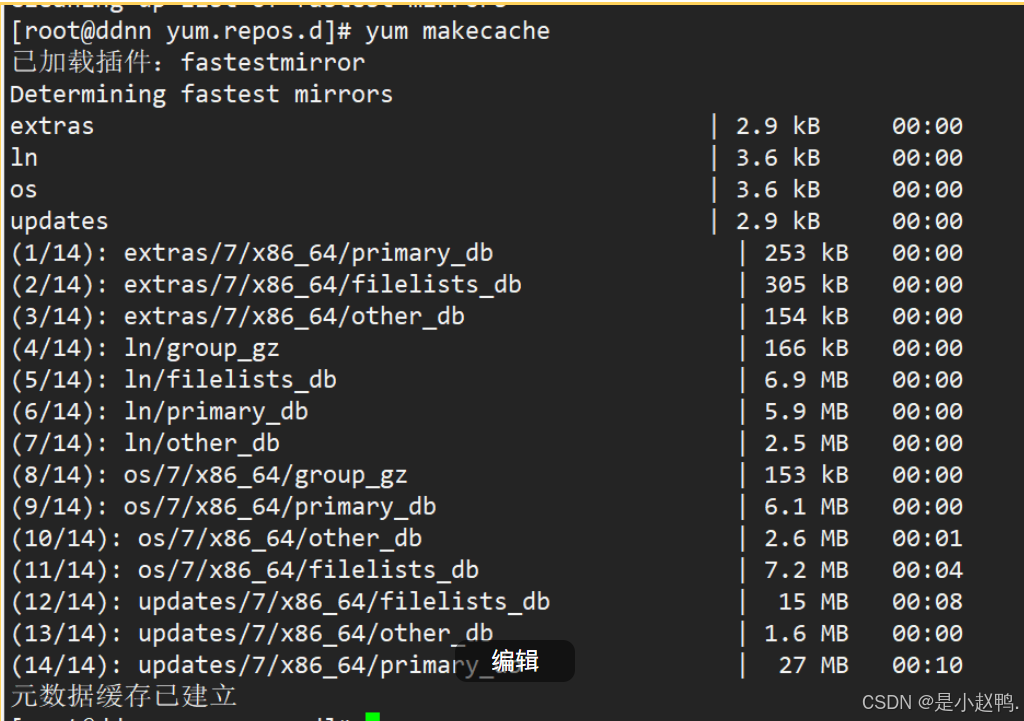Click the 'Determining fastest mirrors' line
The height and width of the screenshot is (721, 1024).
pyautogui.click(x=201, y=95)
